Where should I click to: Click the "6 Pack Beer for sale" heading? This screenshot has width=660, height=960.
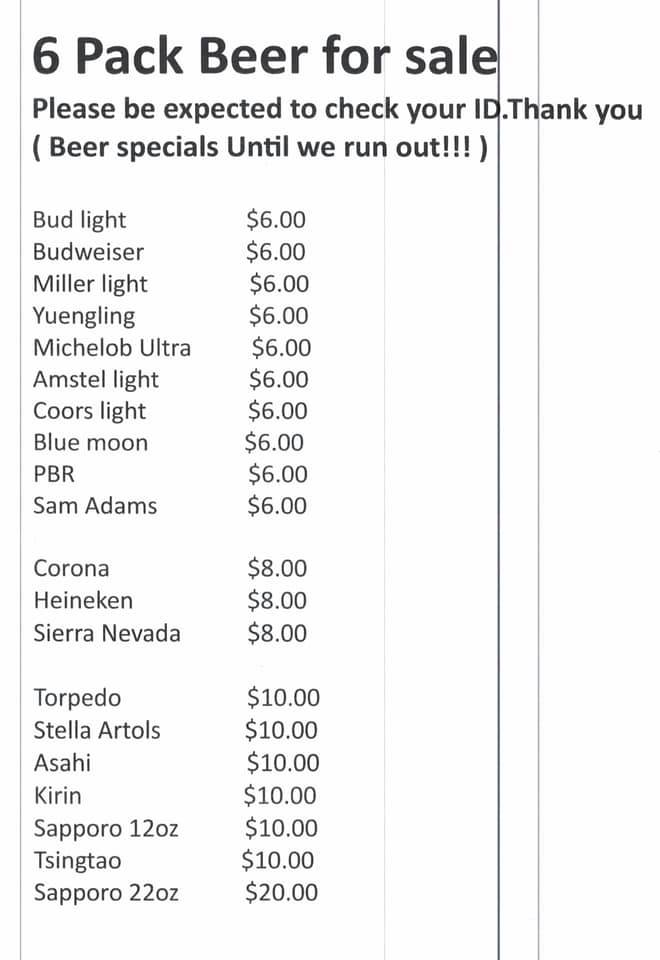click(x=264, y=56)
